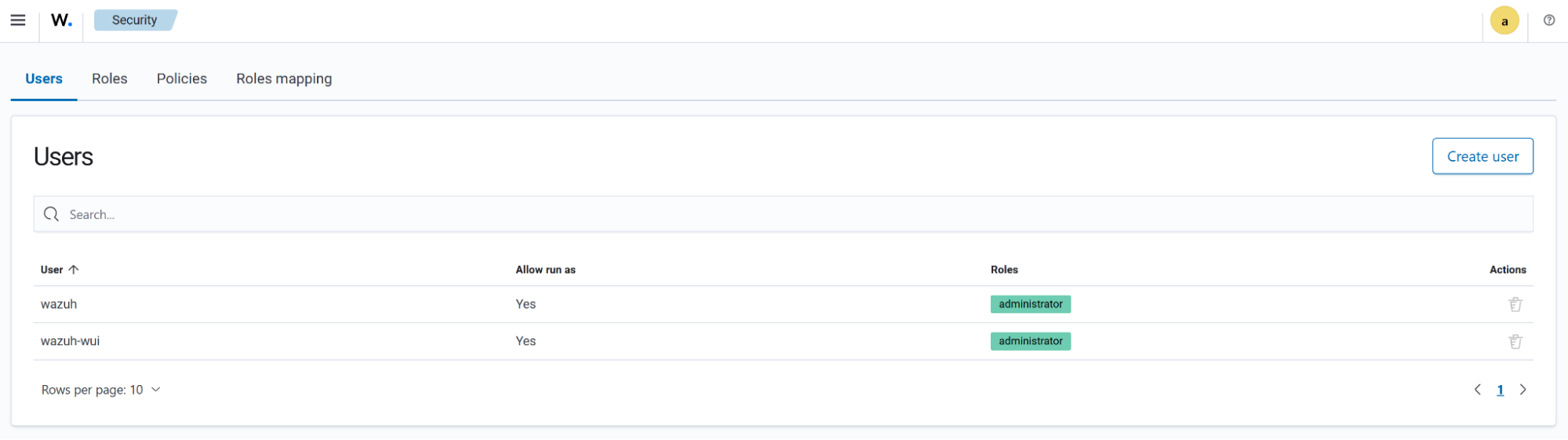Switch to the Policies tab

coord(181,78)
